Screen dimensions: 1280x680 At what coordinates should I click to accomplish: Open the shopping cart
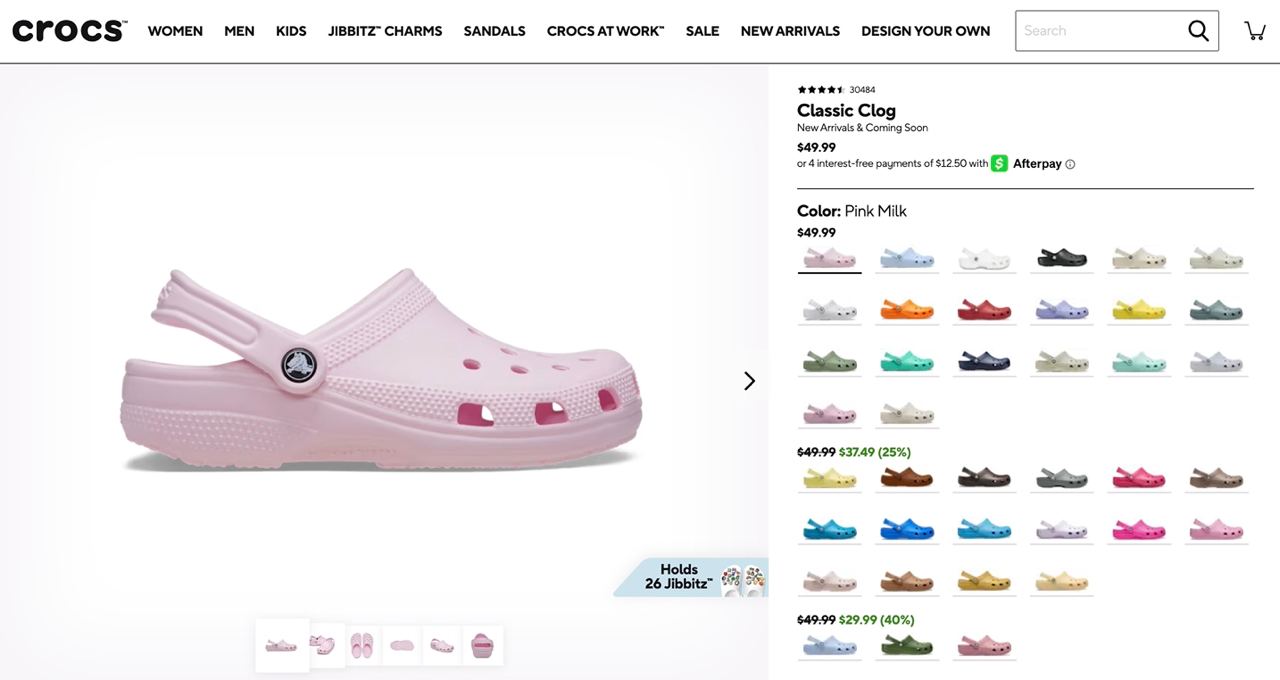point(1255,31)
